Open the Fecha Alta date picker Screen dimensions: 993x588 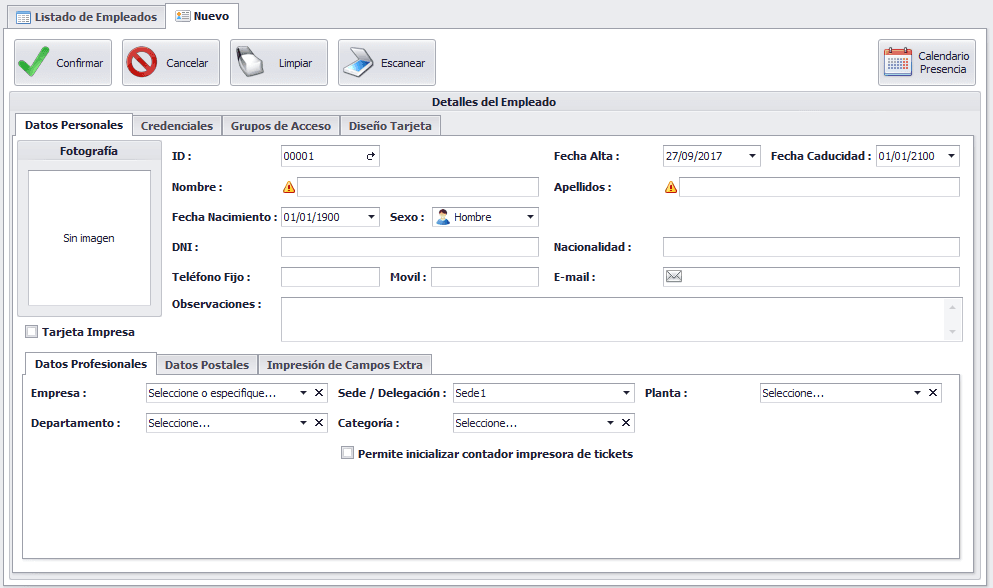(752, 156)
